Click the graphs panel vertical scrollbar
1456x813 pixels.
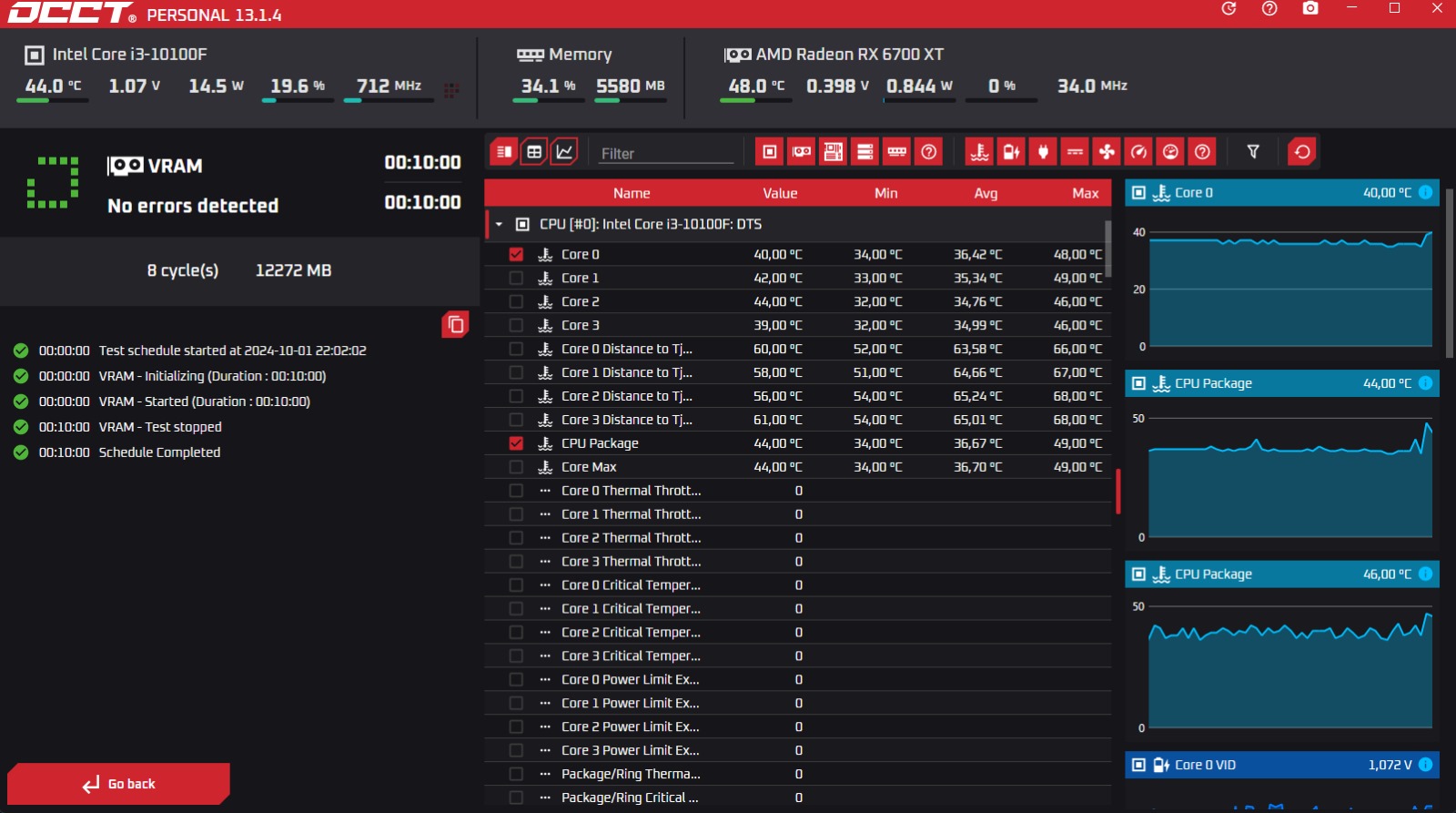tap(1450, 273)
